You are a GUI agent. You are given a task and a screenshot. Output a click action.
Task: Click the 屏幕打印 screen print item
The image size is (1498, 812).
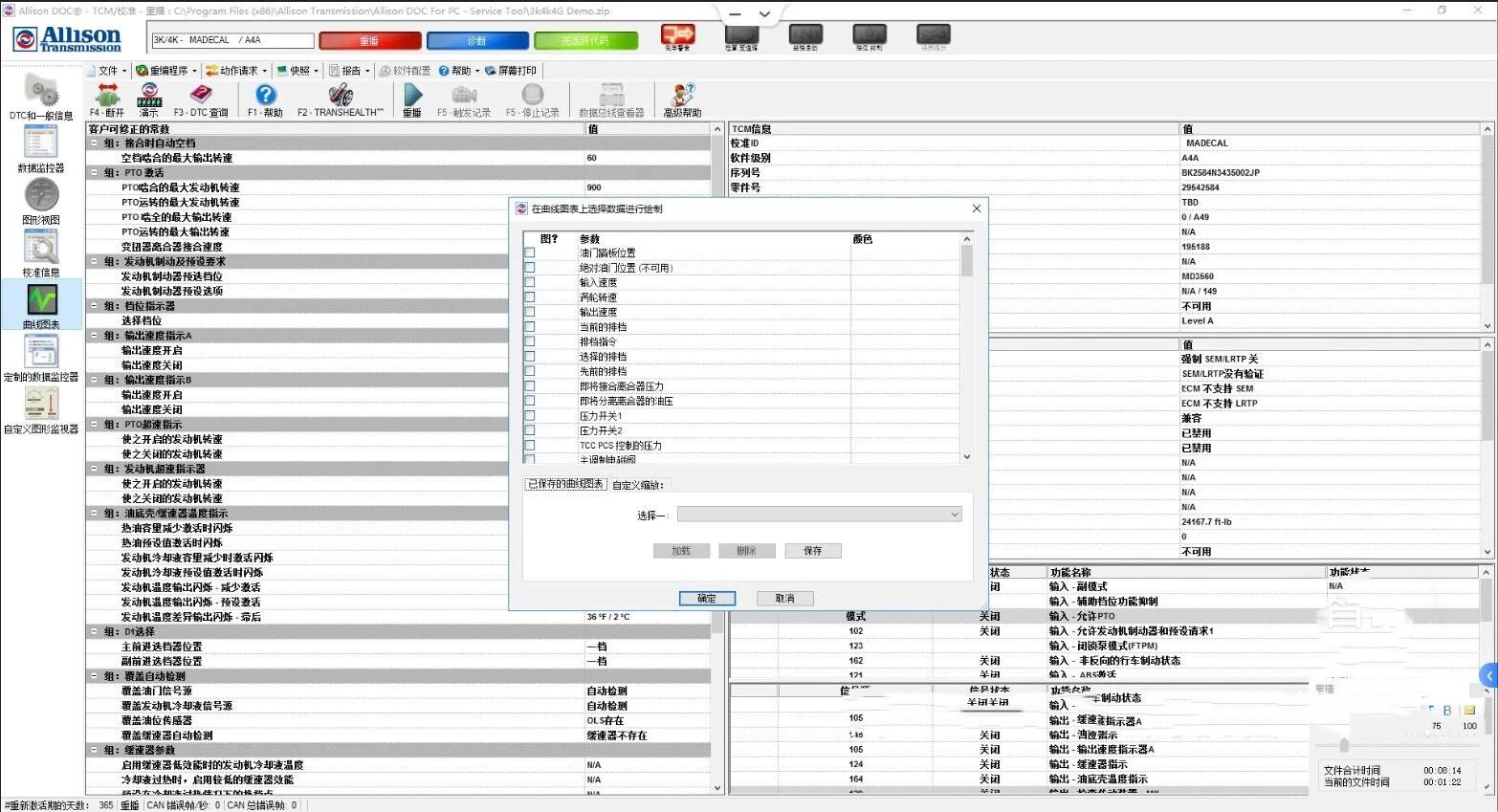[511, 71]
